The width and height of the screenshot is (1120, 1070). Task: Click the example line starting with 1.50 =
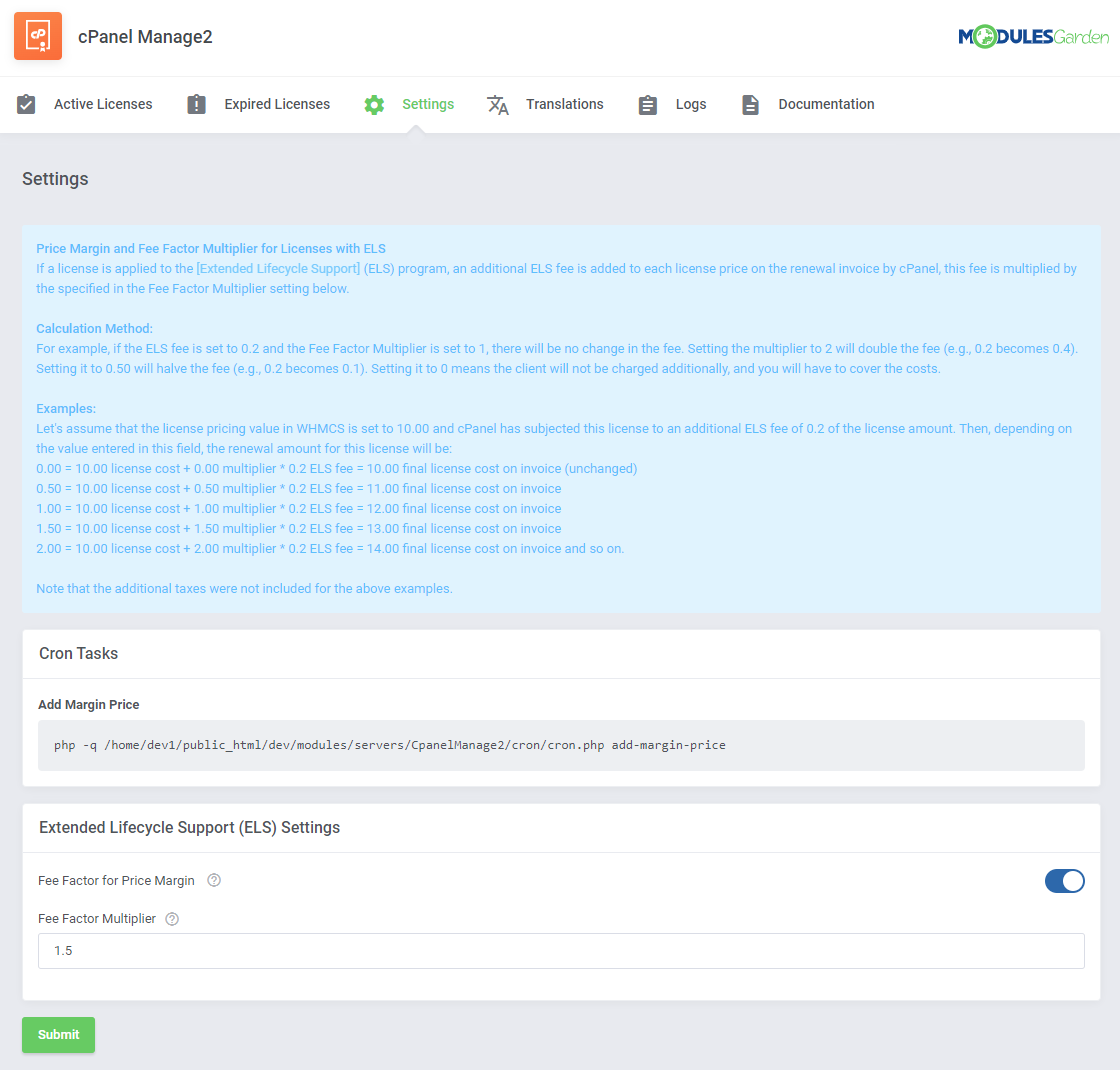point(299,529)
